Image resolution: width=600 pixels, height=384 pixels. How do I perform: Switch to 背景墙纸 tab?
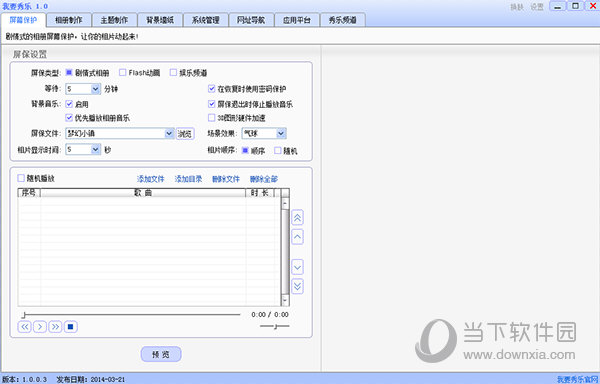pos(160,20)
